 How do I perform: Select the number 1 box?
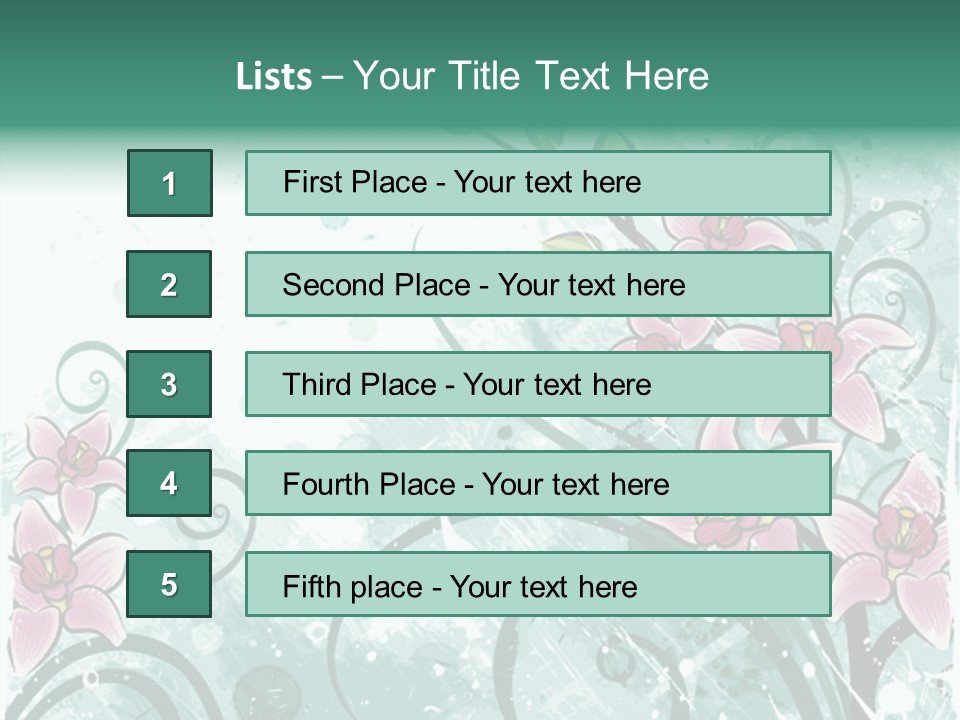(170, 183)
